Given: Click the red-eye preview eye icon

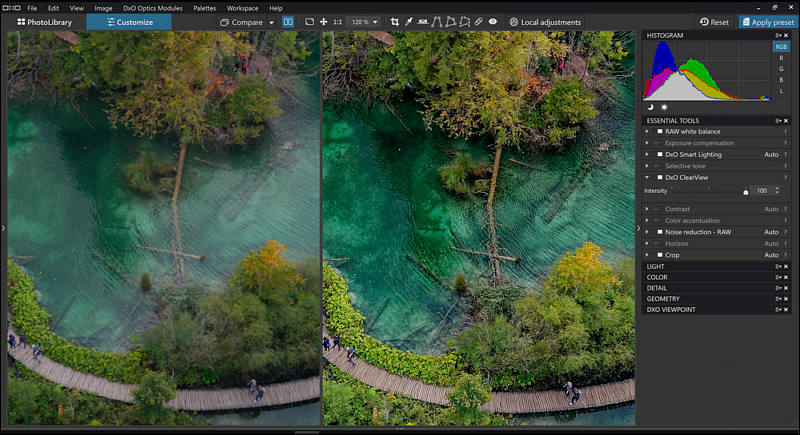Looking at the screenshot, I should click(493, 22).
